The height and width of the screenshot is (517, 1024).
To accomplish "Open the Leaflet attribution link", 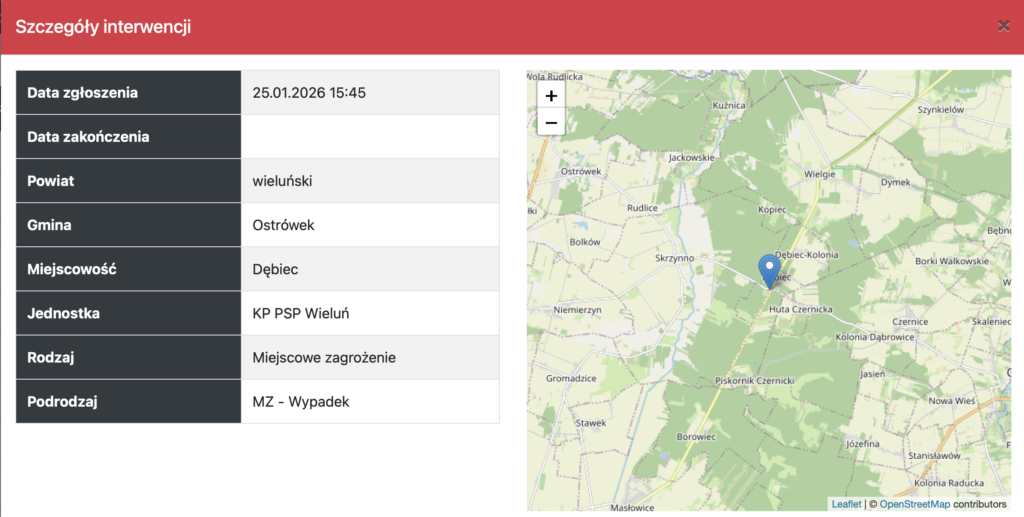I will coord(845,504).
